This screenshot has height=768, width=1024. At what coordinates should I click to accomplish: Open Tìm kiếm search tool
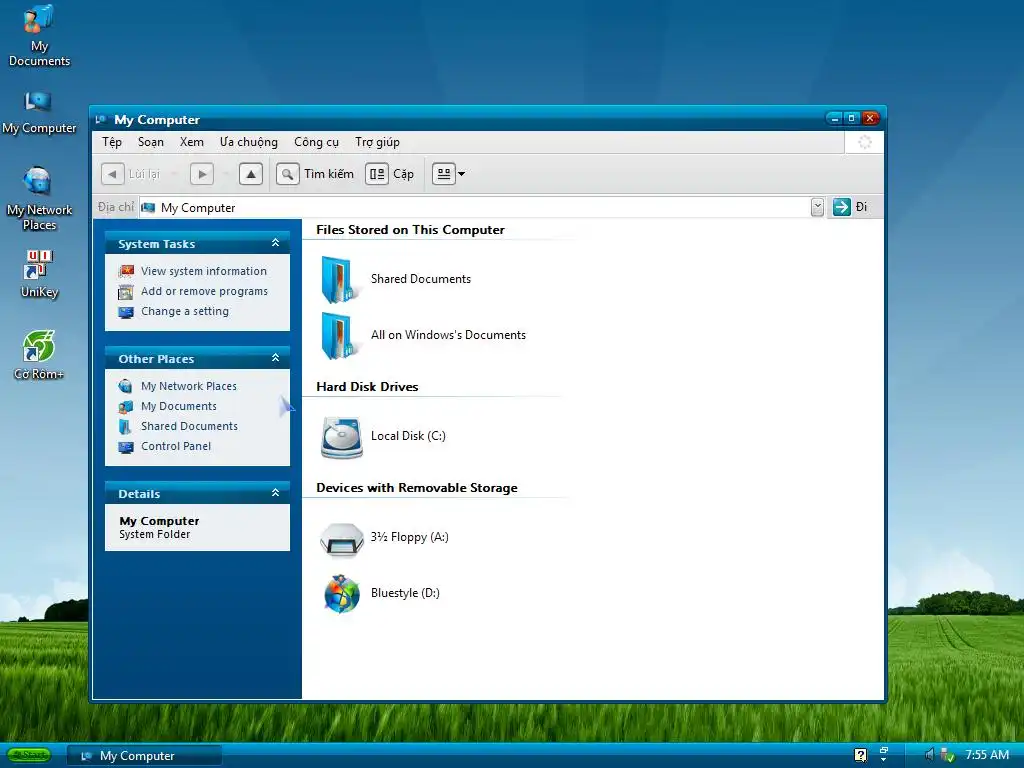coord(315,174)
